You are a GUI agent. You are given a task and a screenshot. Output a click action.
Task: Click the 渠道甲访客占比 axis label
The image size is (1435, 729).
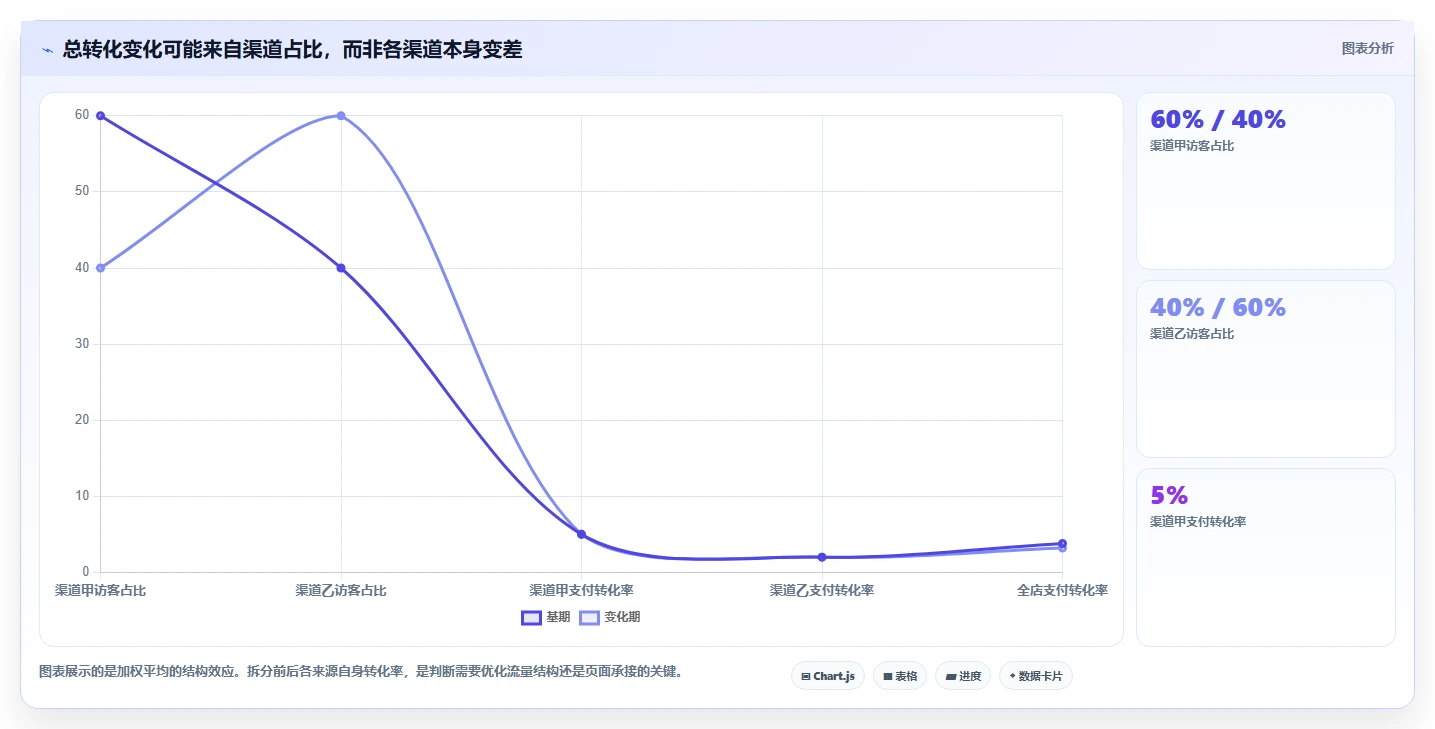(100, 591)
